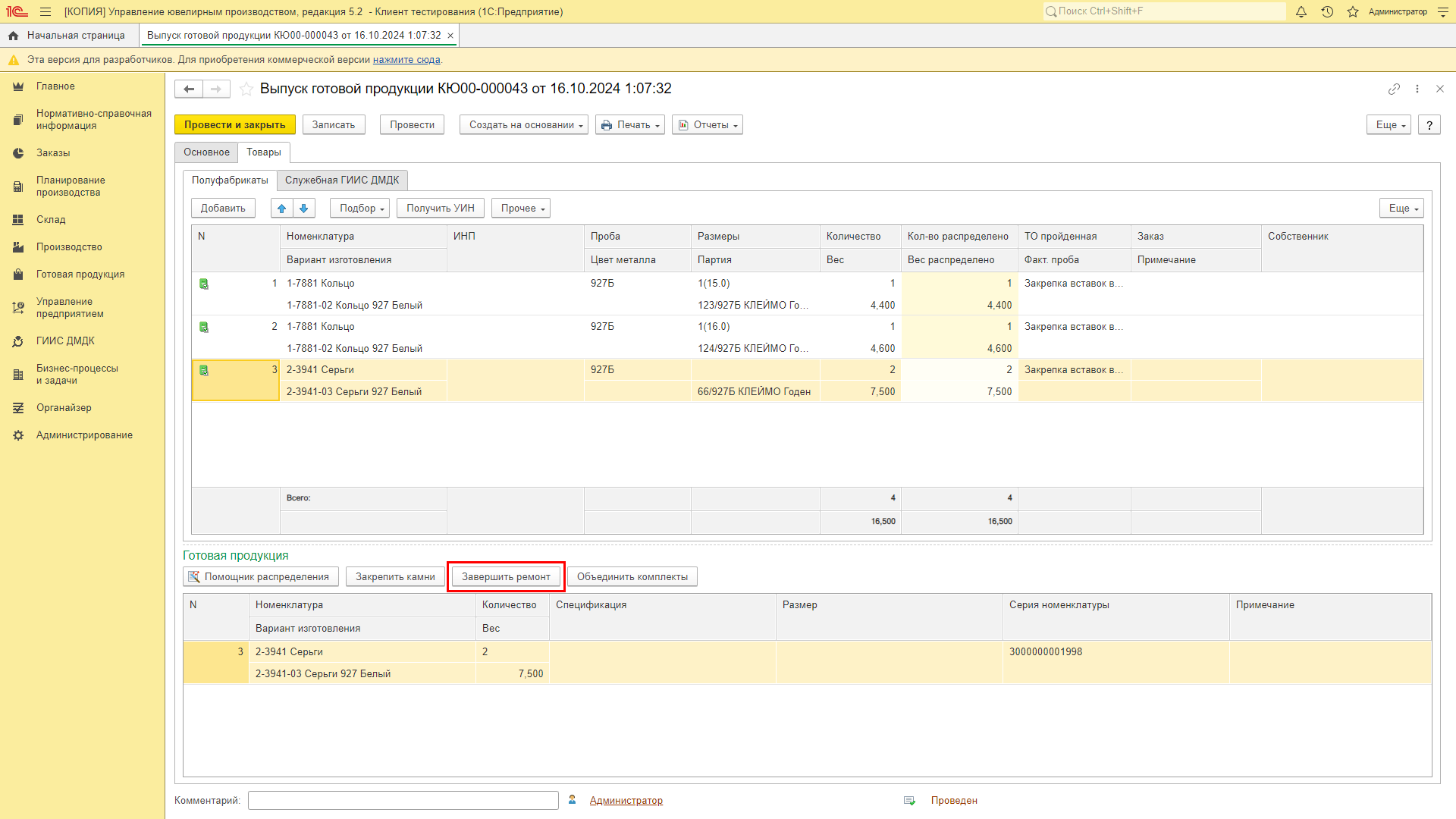Focus the Комментарий input field

pyautogui.click(x=403, y=801)
